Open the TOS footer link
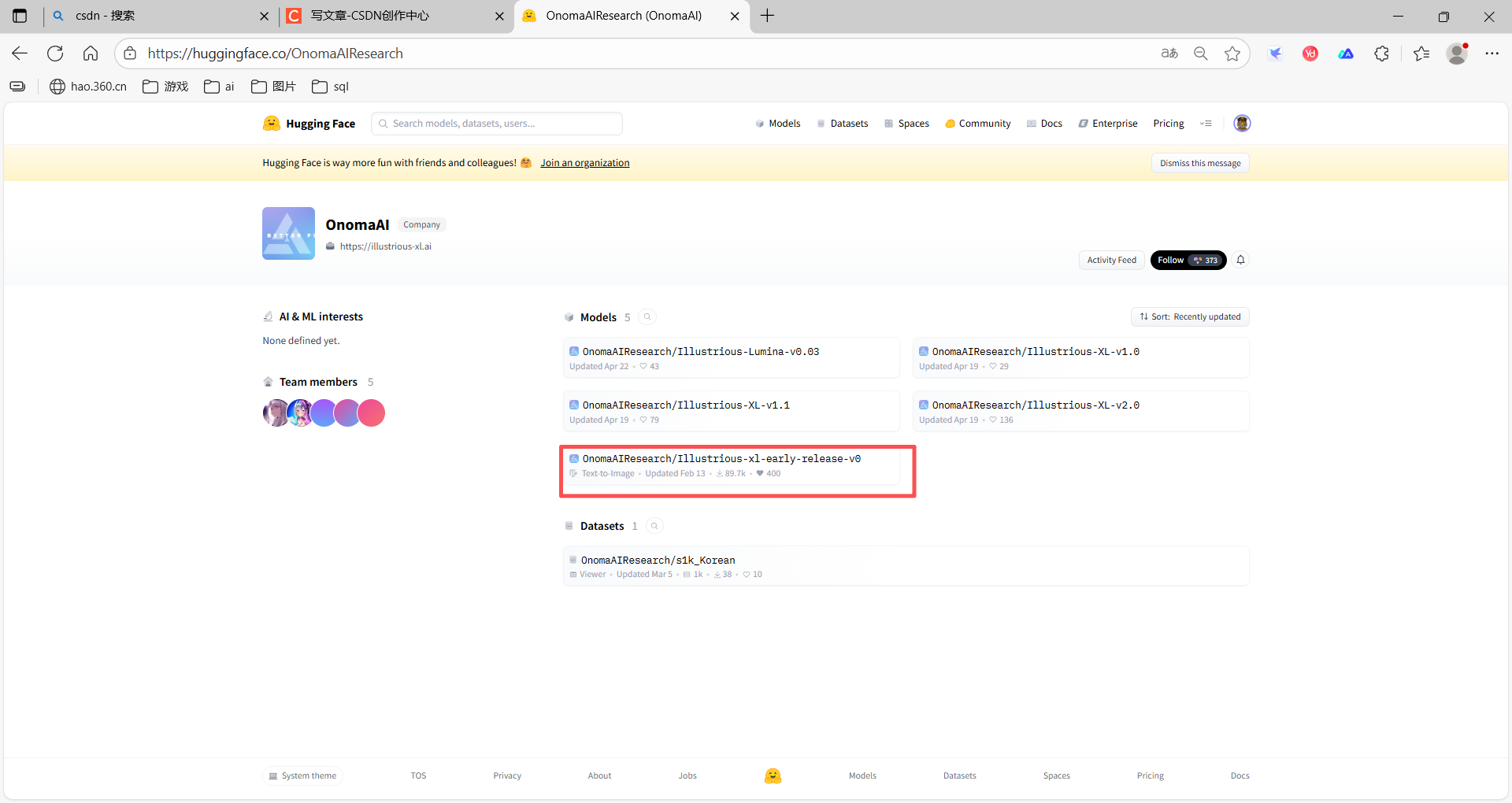The width and height of the screenshot is (1512, 803). coord(418,775)
